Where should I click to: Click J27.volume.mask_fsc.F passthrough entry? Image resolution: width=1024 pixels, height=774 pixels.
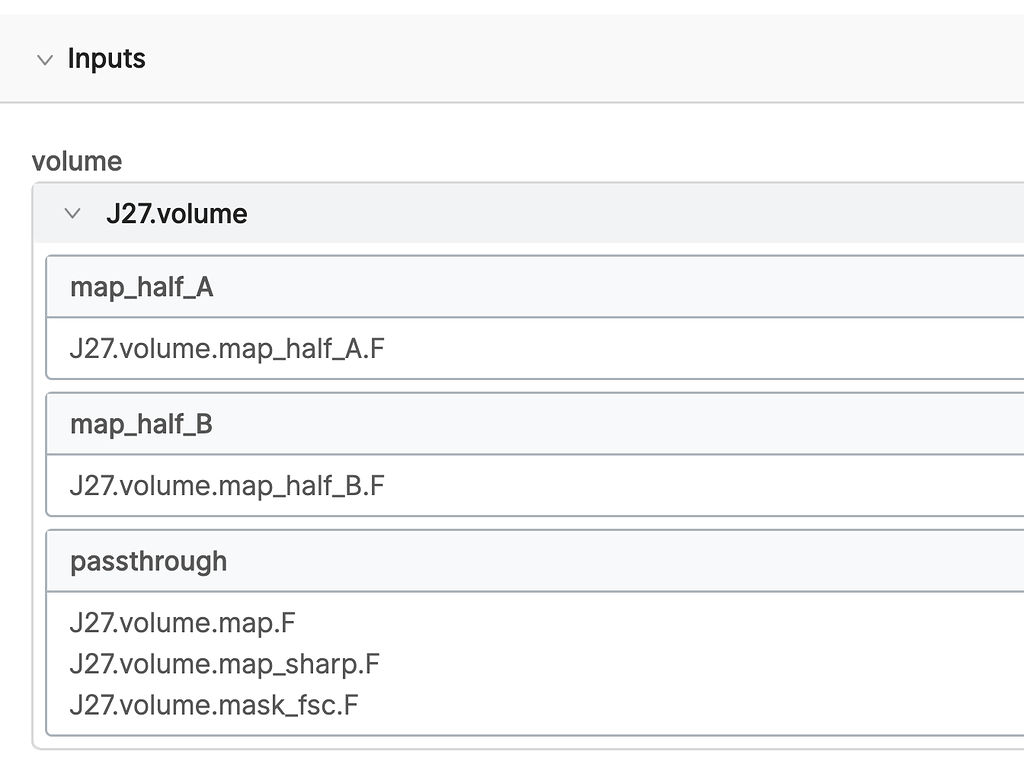[214, 705]
